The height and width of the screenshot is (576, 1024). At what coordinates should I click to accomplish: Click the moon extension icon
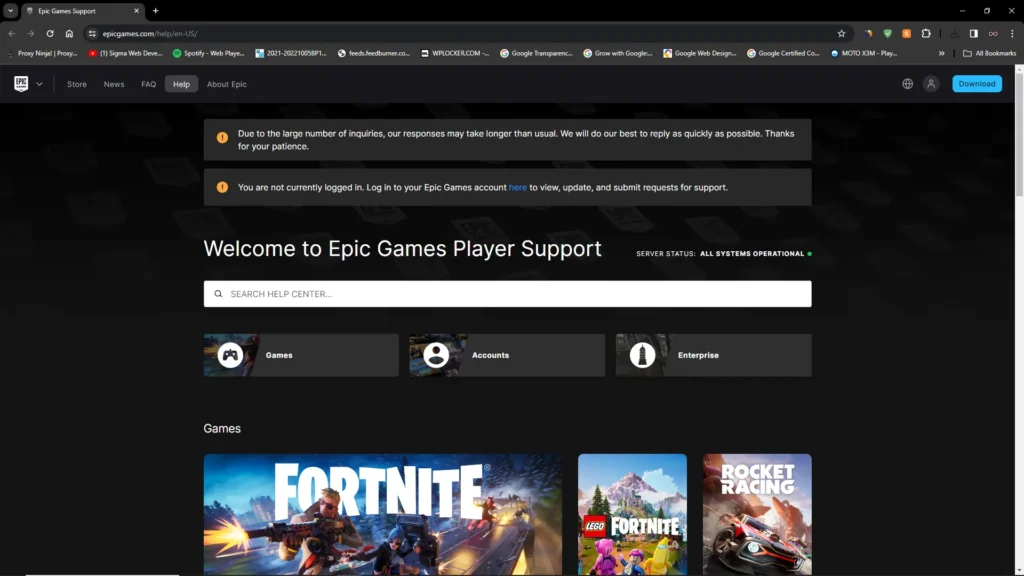(868, 33)
